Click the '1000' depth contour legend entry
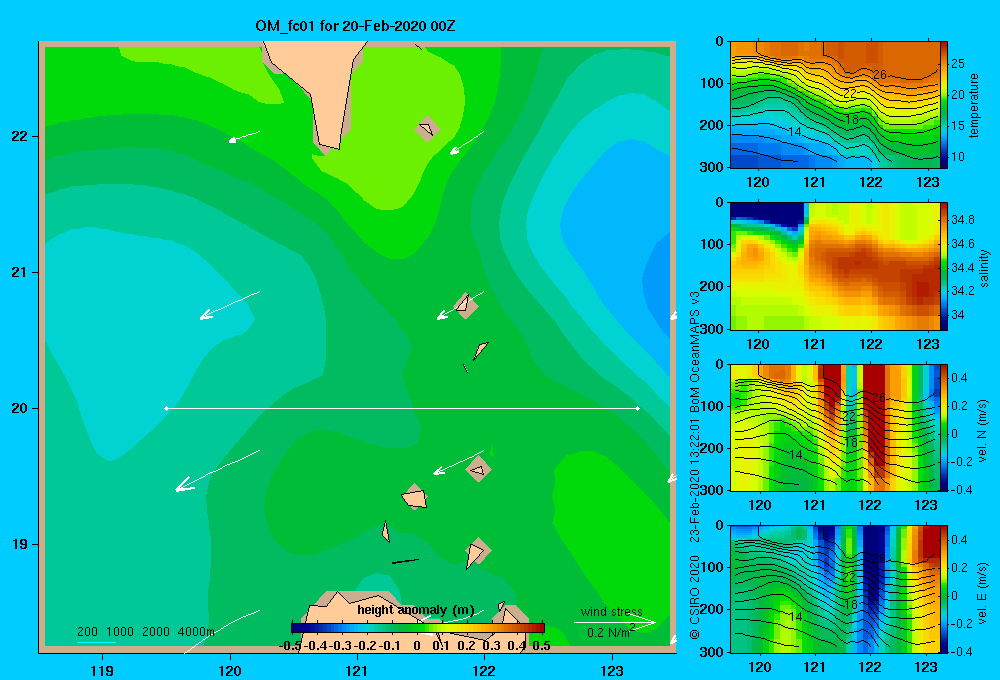Image resolution: width=1000 pixels, height=680 pixels. (x=120, y=632)
